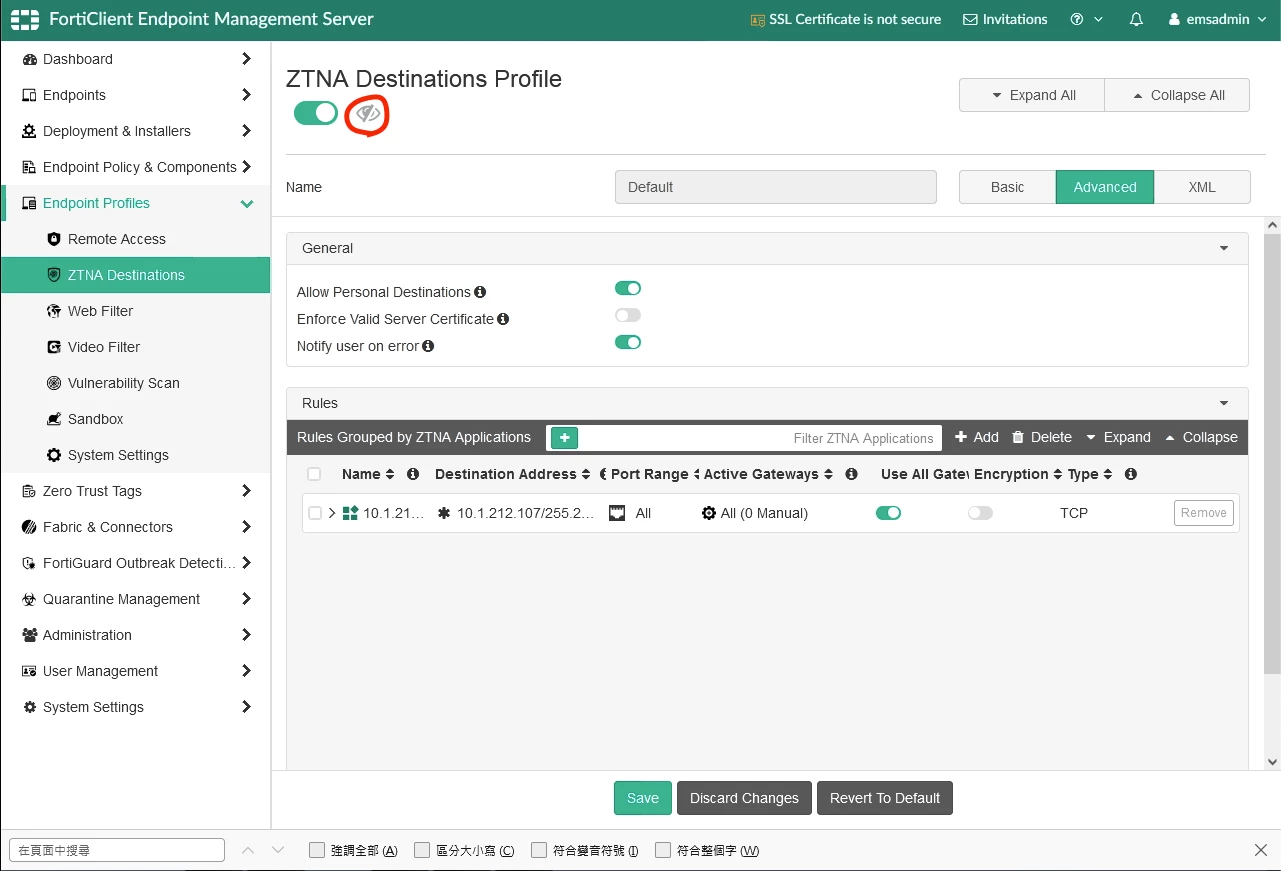Click the Filter ZTNA Applications search field
The height and width of the screenshot is (871, 1281).
761,438
